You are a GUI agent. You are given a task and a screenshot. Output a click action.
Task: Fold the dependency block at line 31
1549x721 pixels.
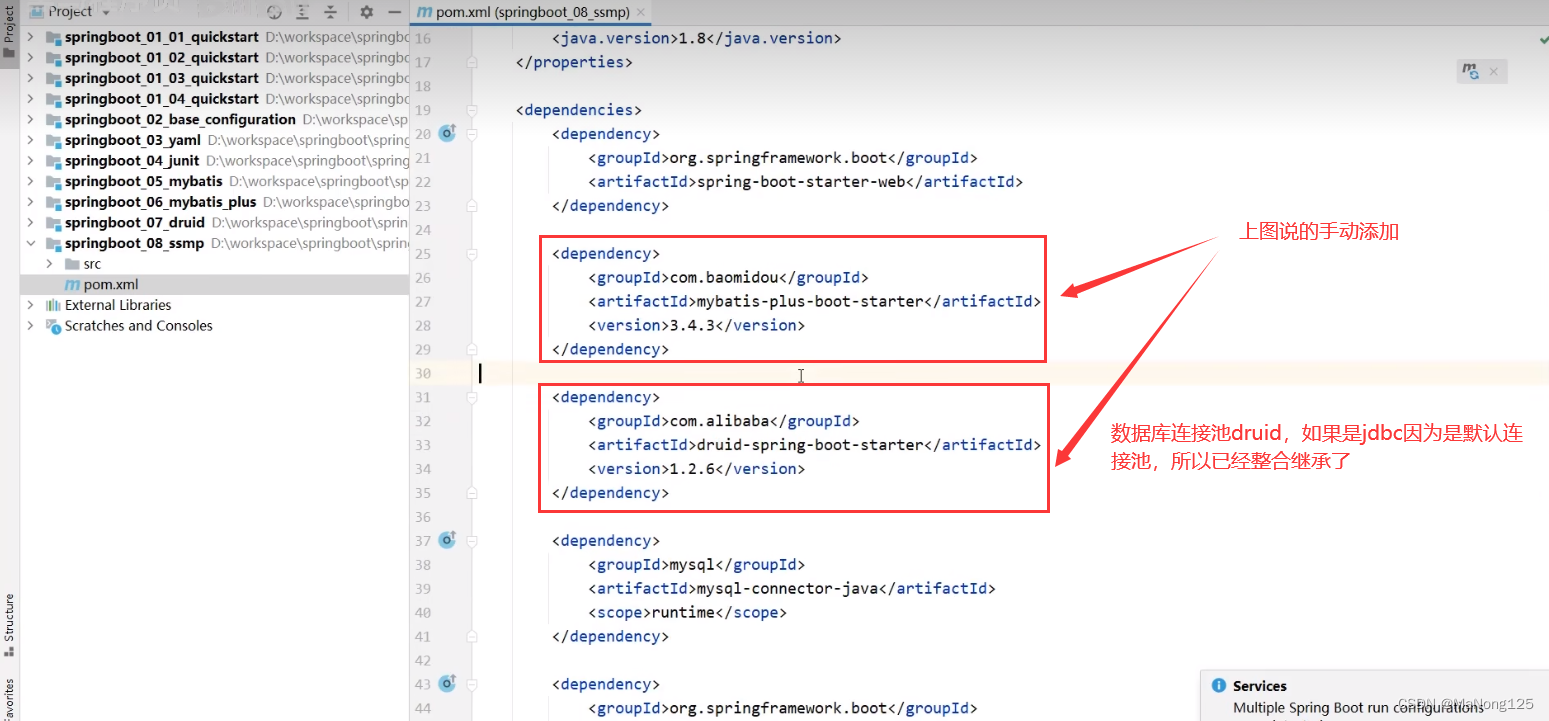tap(472, 397)
